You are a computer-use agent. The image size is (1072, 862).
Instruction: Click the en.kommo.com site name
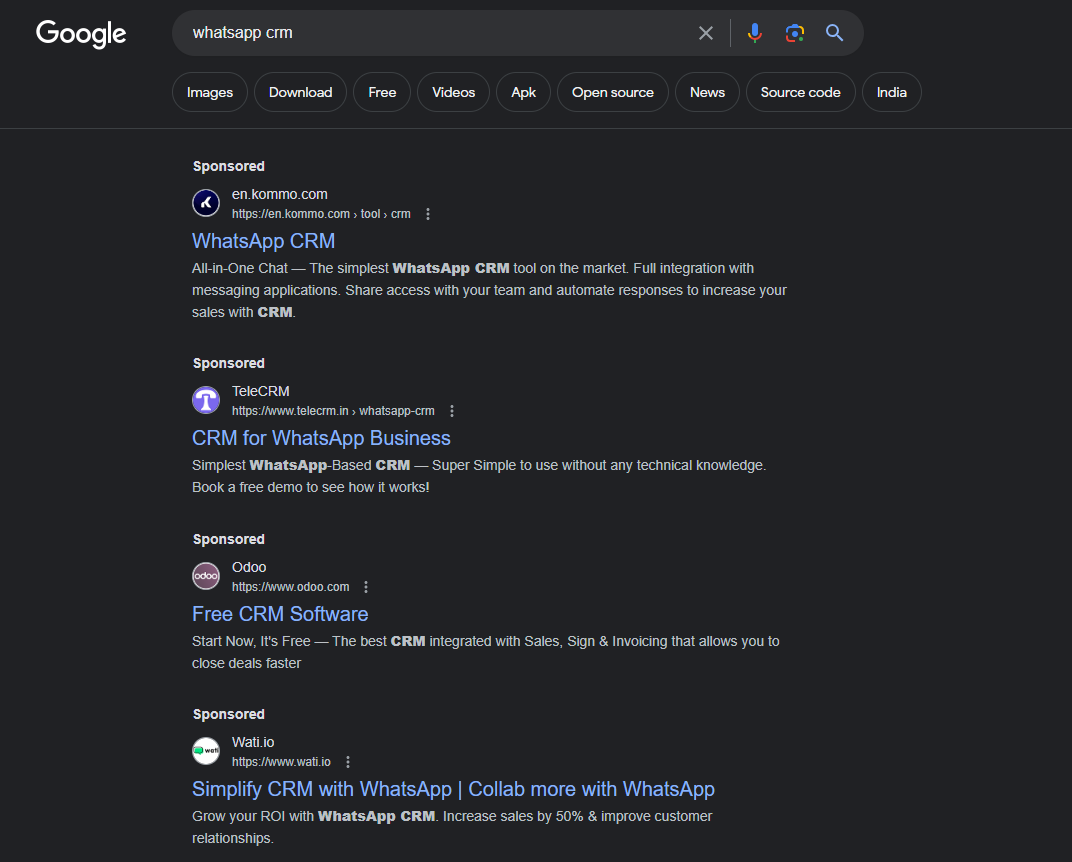(x=280, y=194)
